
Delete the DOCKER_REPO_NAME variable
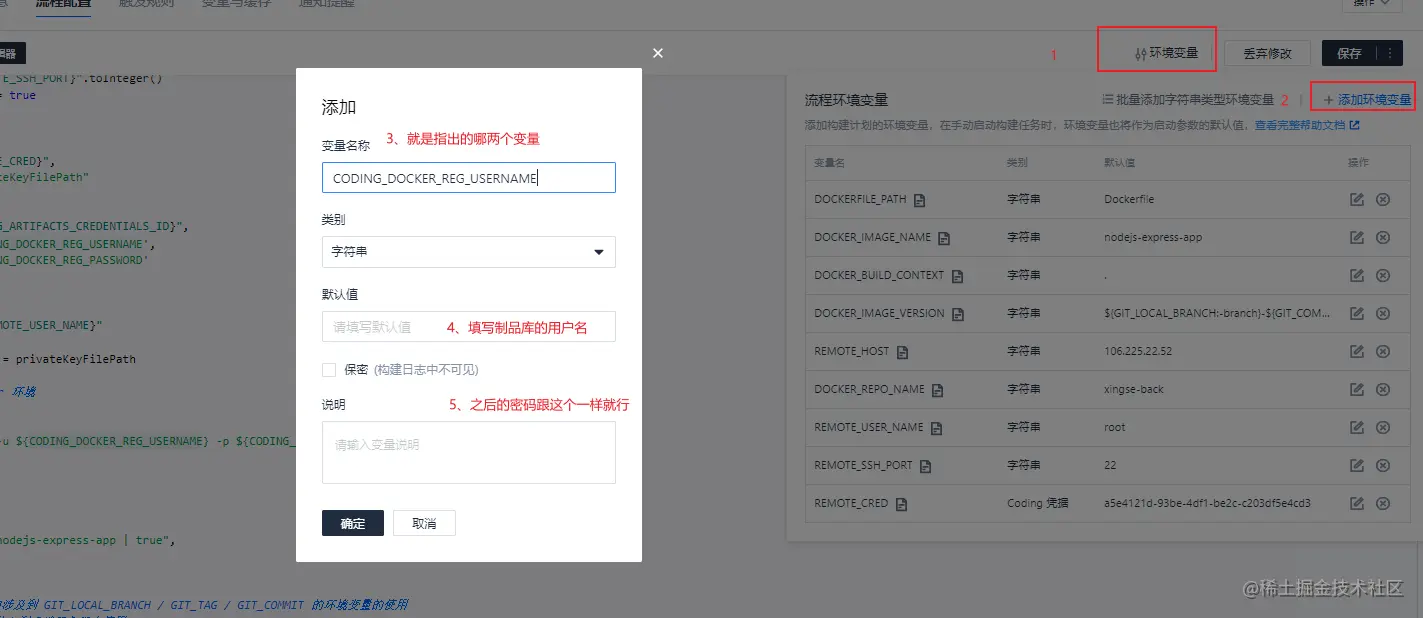[1383, 390]
